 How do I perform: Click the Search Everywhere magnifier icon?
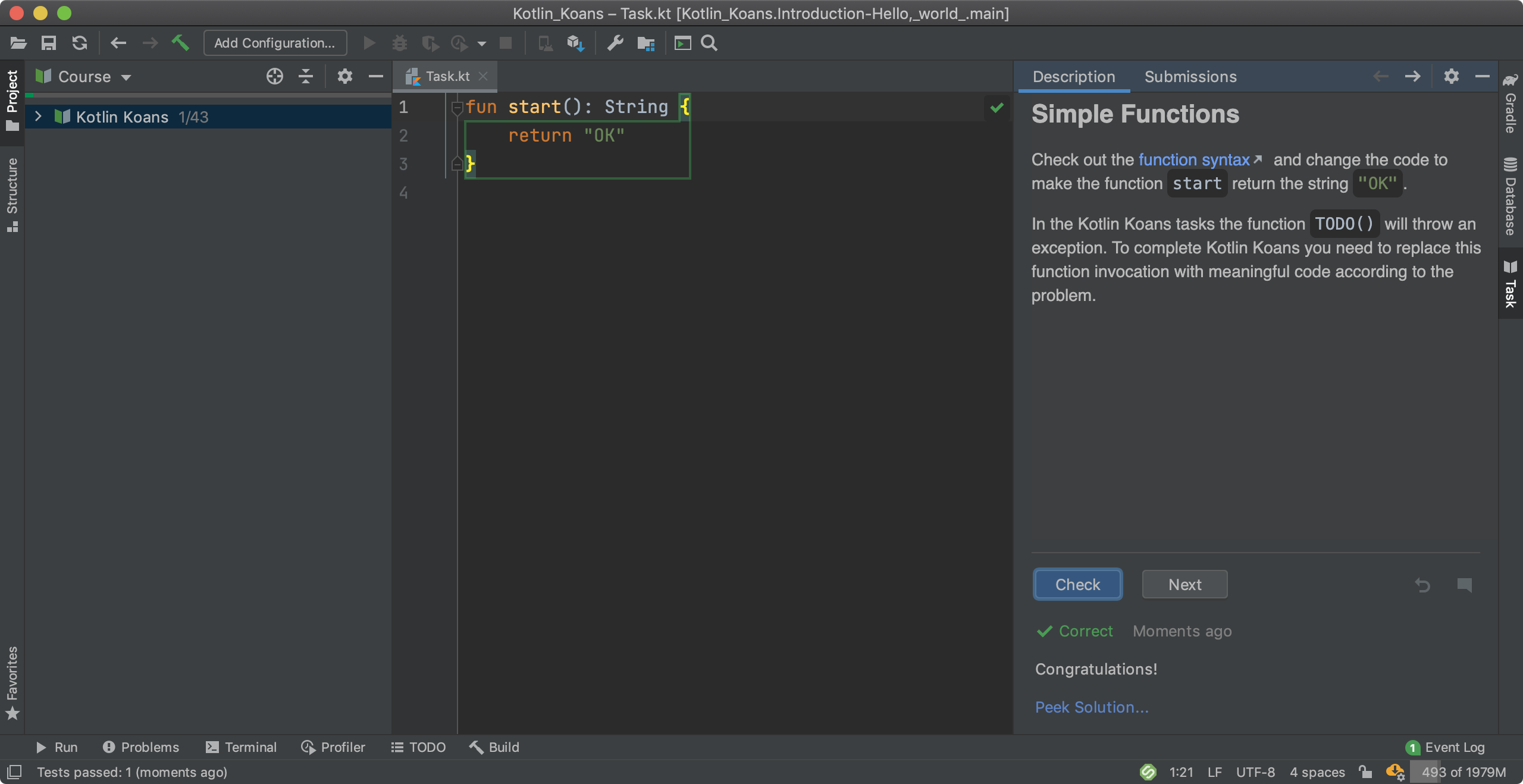coord(709,43)
